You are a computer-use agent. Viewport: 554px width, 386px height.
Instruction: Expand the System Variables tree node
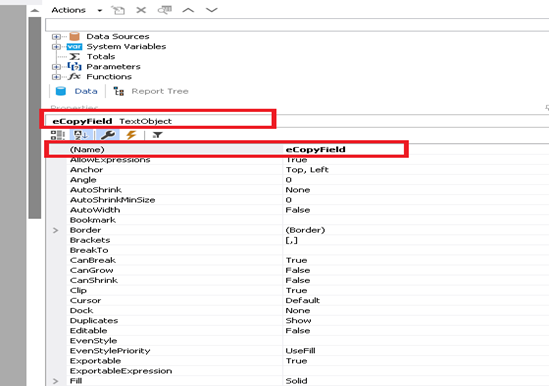[x=56, y=47]
